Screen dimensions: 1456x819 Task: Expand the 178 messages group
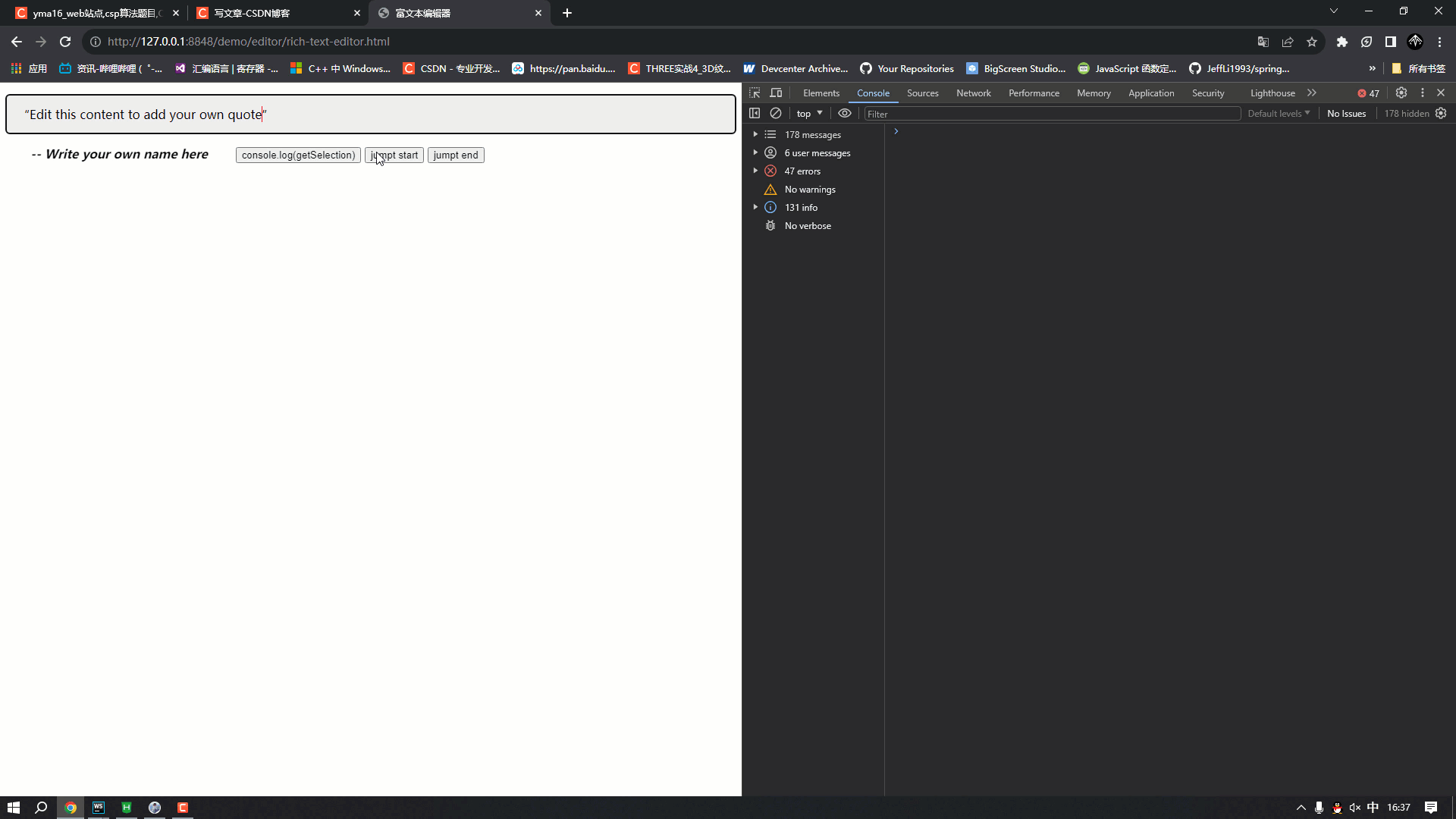[x=755, y=134]
